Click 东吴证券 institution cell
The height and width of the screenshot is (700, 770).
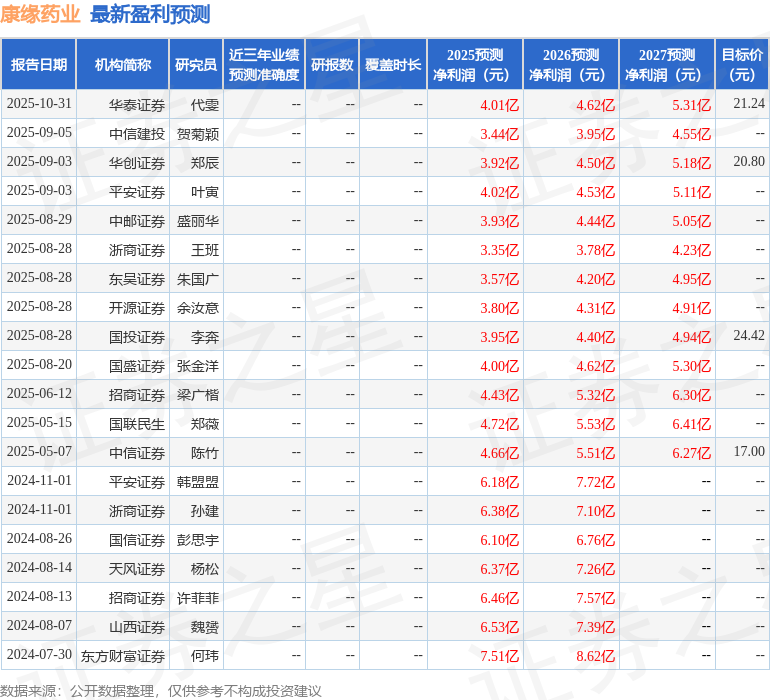tap(137, 279)
